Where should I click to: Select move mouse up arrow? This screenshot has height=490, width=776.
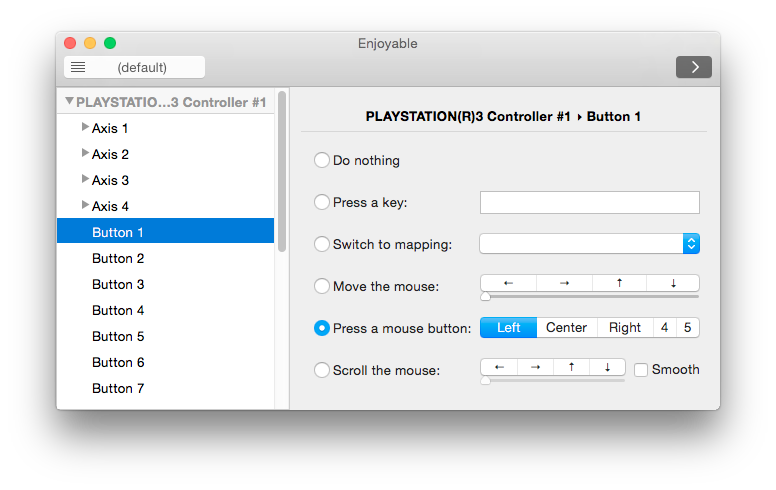[619, 283]
